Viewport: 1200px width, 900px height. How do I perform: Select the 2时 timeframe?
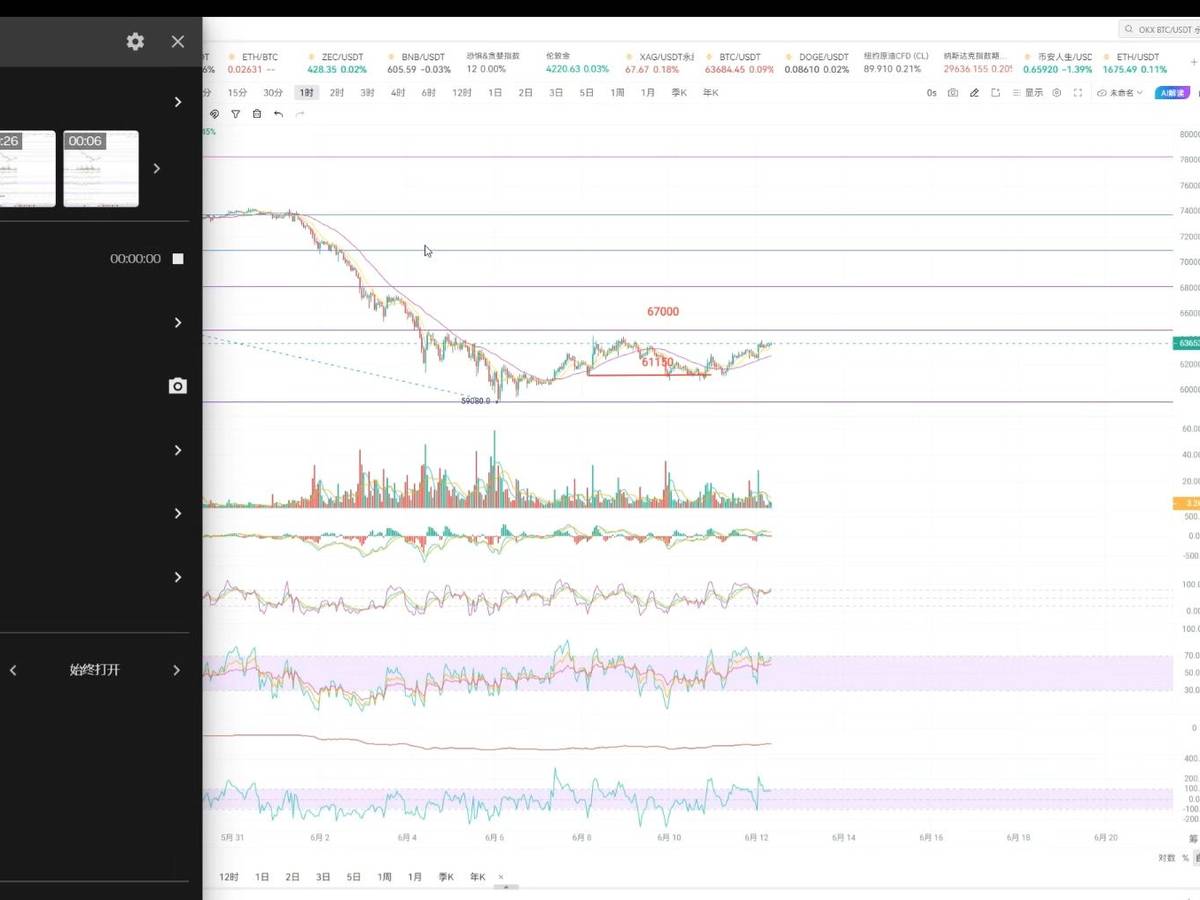(x=337, y=93)
